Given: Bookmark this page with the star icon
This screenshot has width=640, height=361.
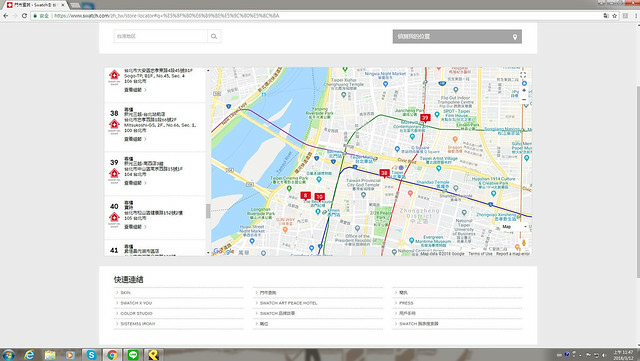Looking at the screenshot, I should coord(614,16).
